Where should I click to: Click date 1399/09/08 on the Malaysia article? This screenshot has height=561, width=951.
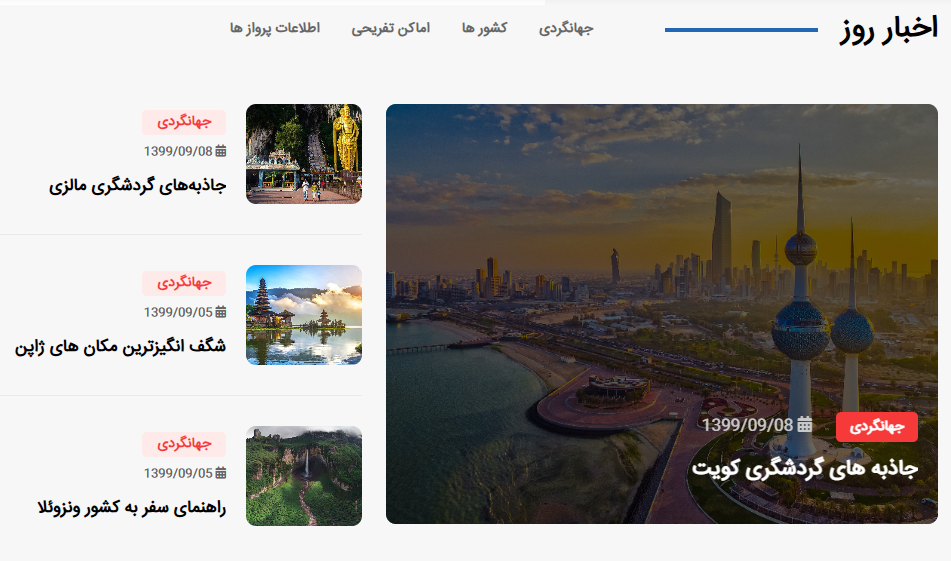click(178, 151)
